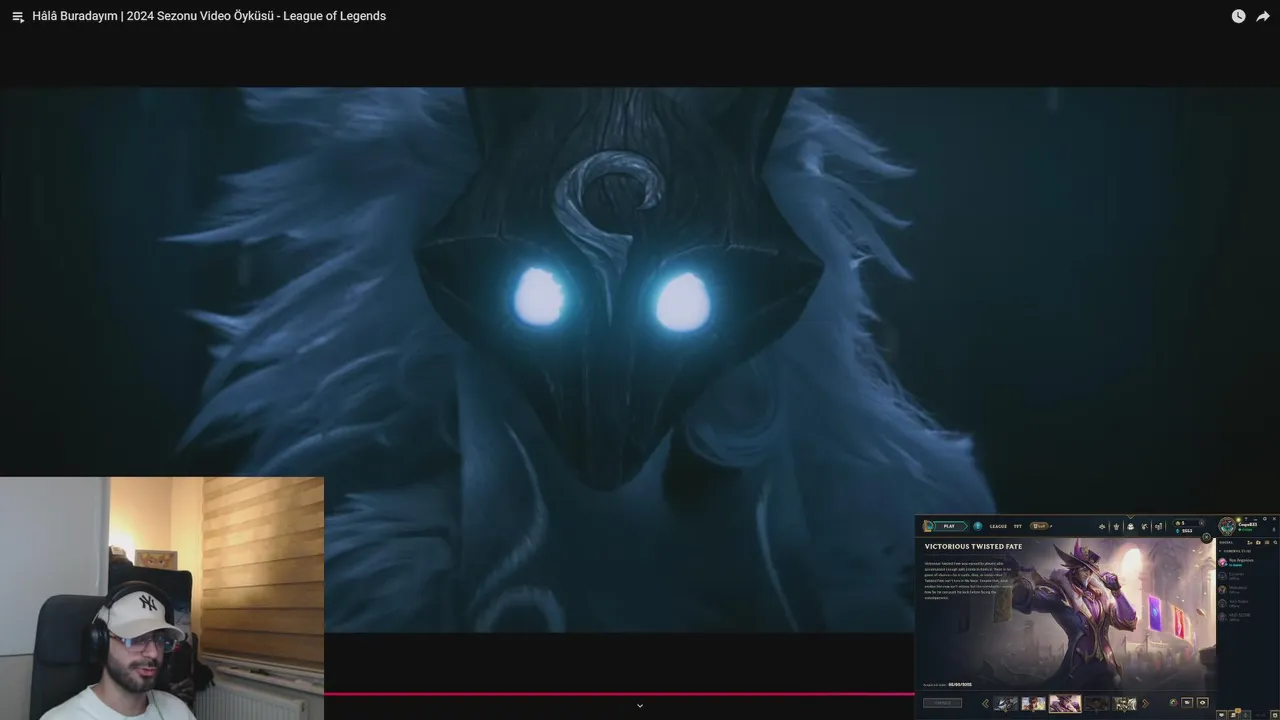
Task: Click the friends list sort icon
Action: tap(1267, 542)
